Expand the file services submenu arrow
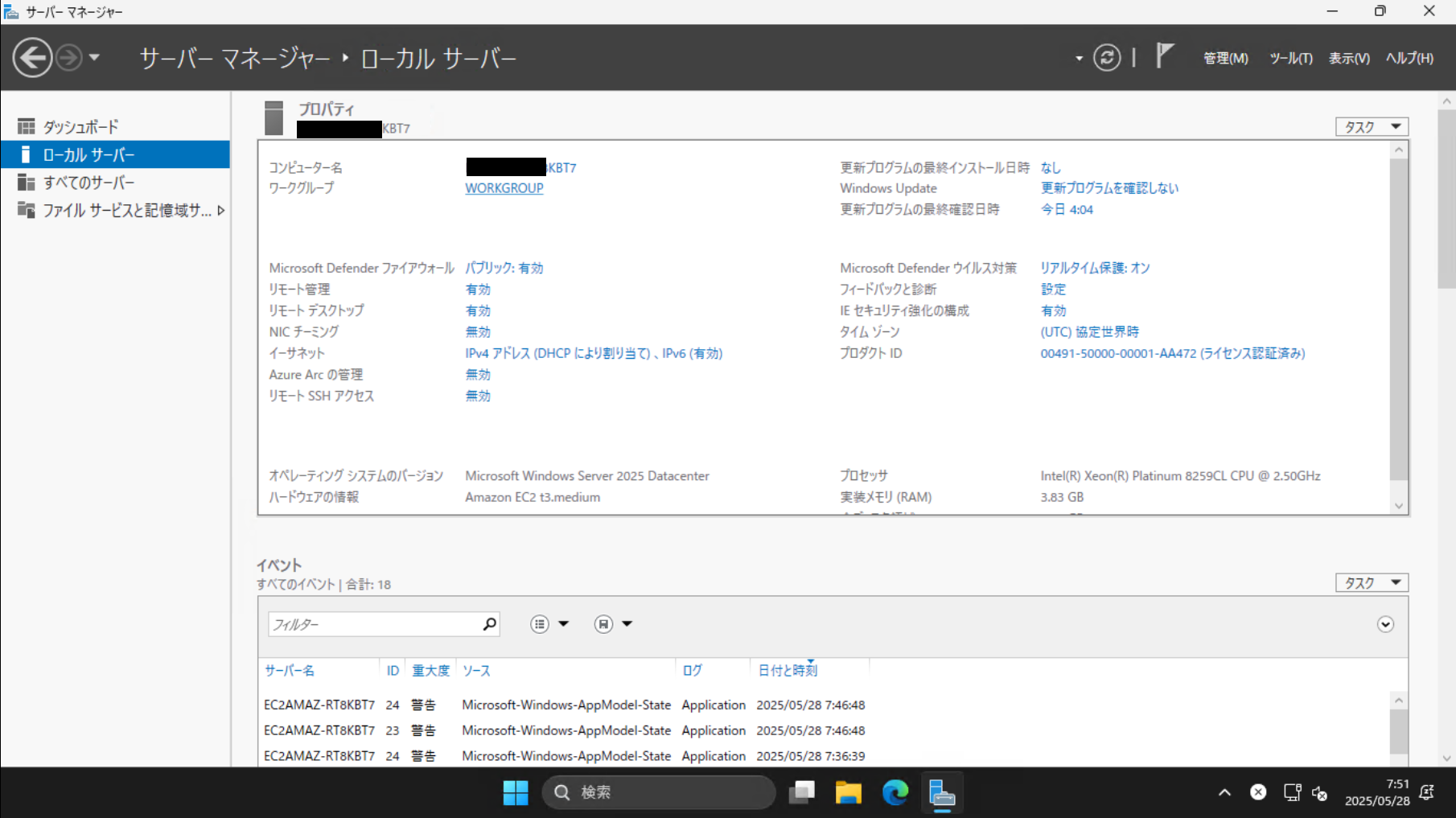The width and height of the screenshot is (1456, 818). (221, 210)
